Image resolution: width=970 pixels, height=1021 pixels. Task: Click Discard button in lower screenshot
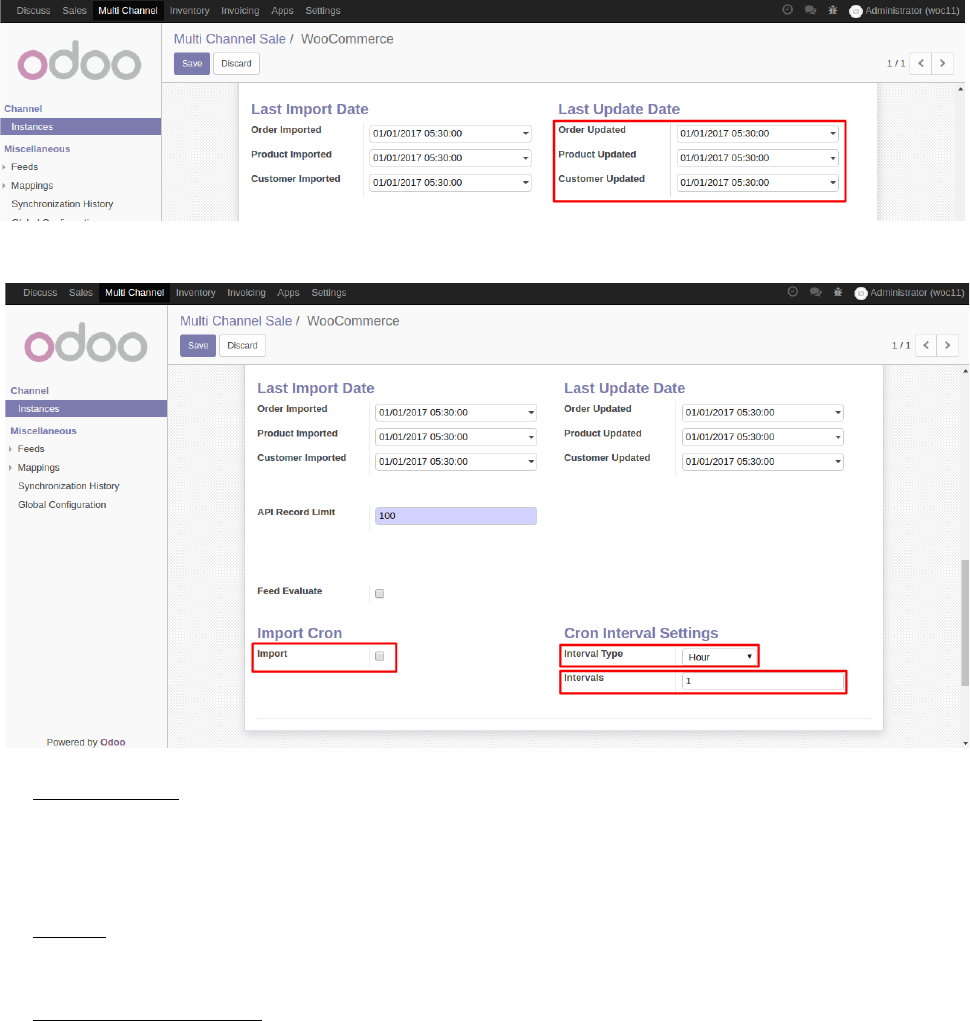242,346
